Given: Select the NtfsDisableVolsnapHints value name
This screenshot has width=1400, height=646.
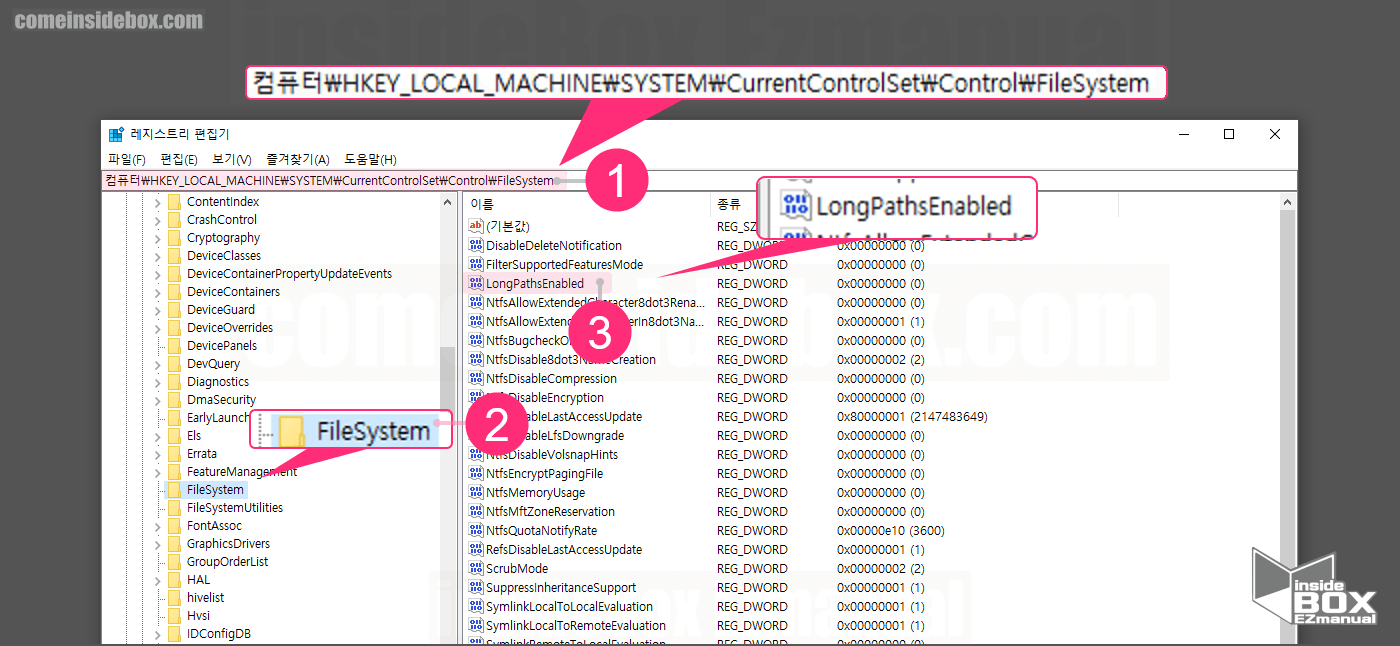Looking at the screenshot, I should 551,455.
